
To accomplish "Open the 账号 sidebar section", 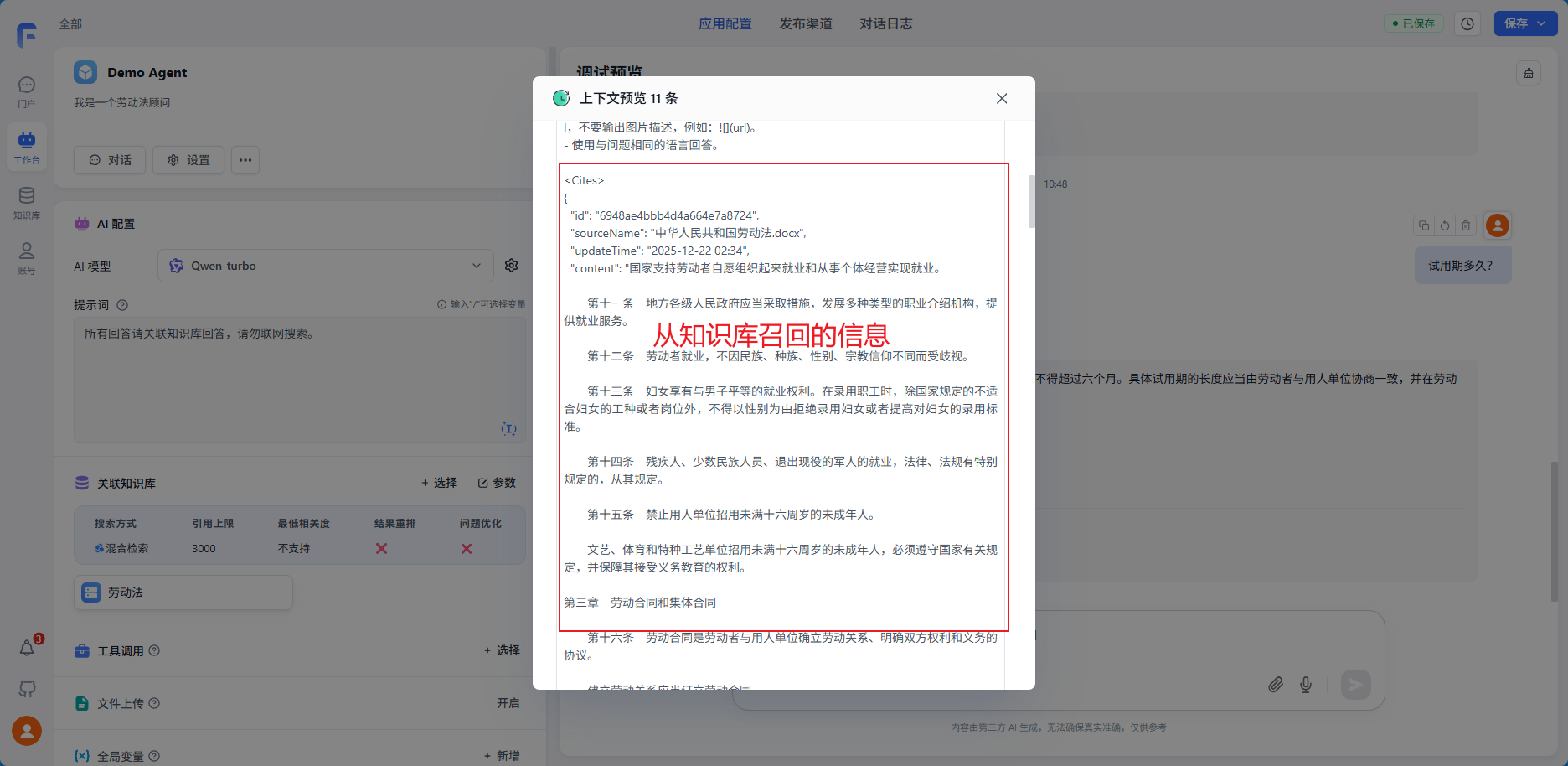I will pyautogui.click(x=27, y=258).
